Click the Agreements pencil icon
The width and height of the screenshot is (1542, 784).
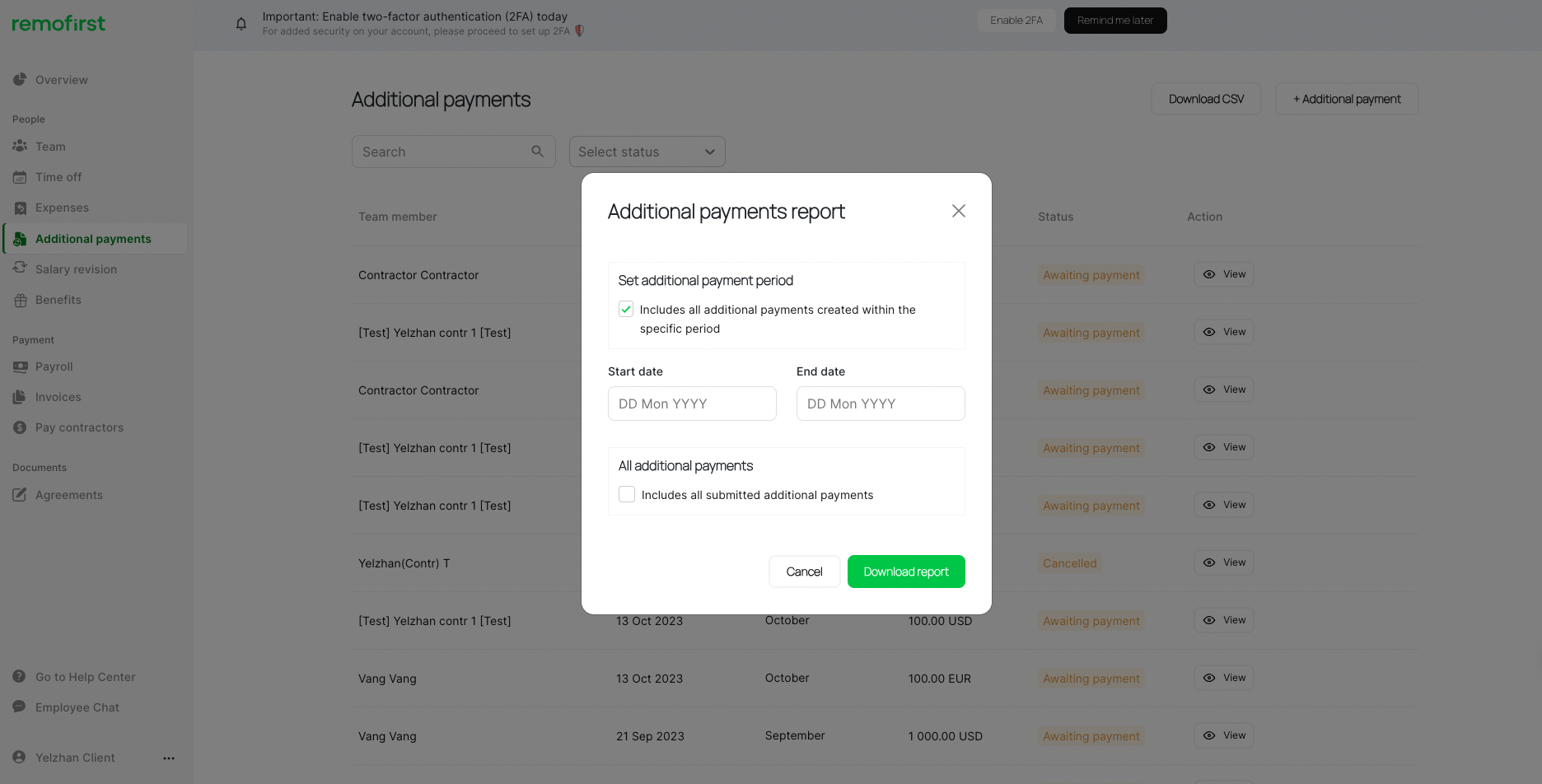(20, 495)
